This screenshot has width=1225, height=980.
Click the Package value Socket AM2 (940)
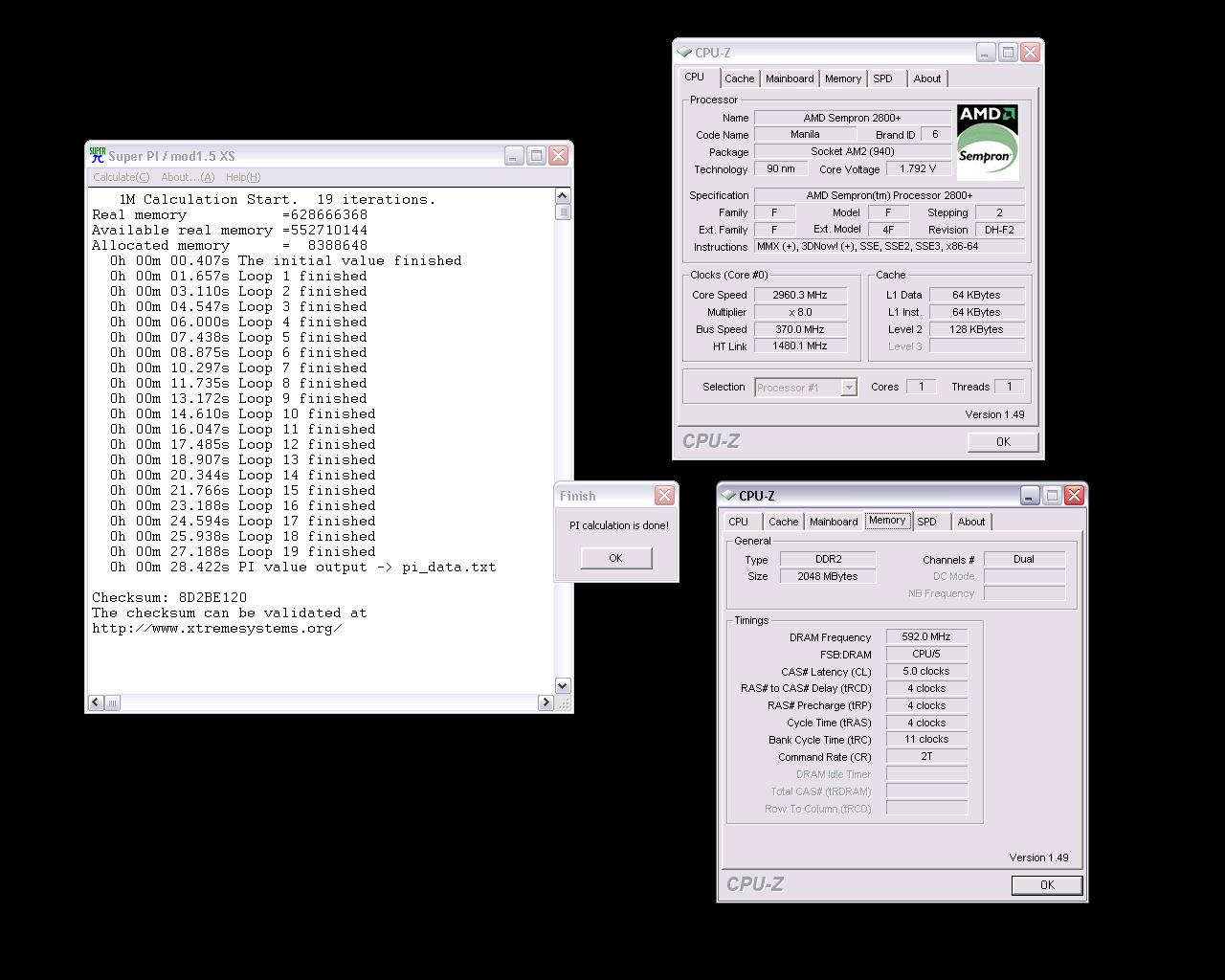[852, 151]
